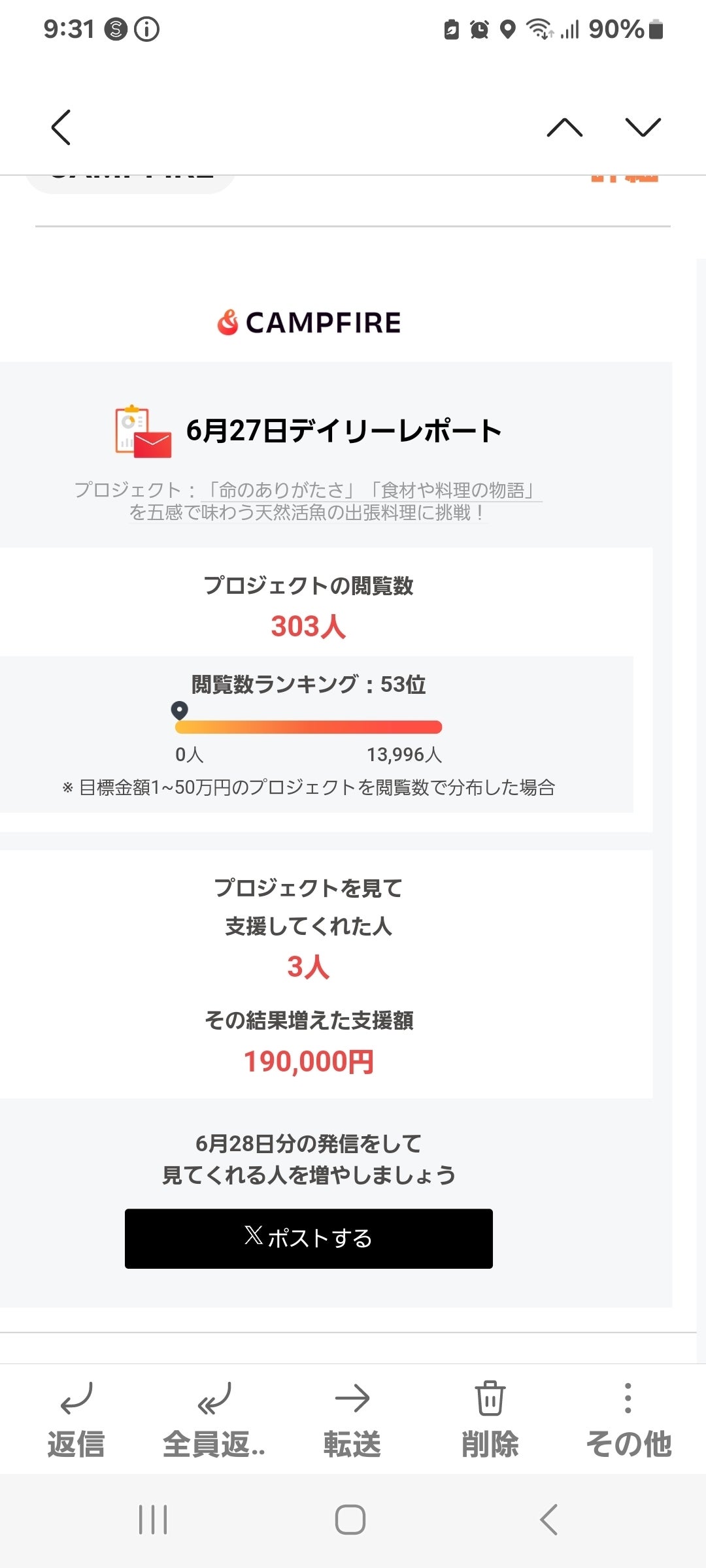Tap the daily report mail icon
The image size is (706, 1568).
click(x=143, y=431)
